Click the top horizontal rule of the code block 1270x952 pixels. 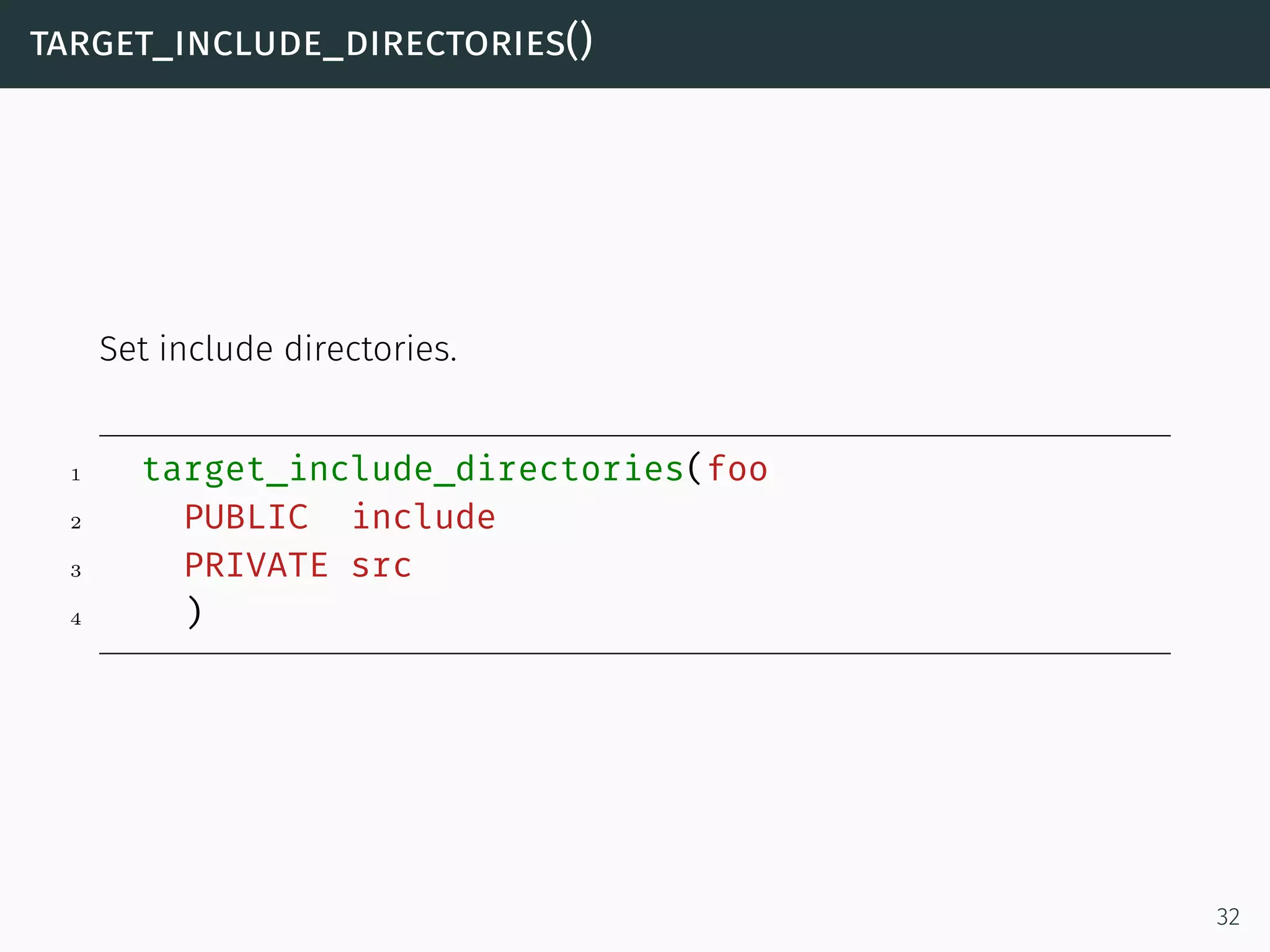click(634, 436)
